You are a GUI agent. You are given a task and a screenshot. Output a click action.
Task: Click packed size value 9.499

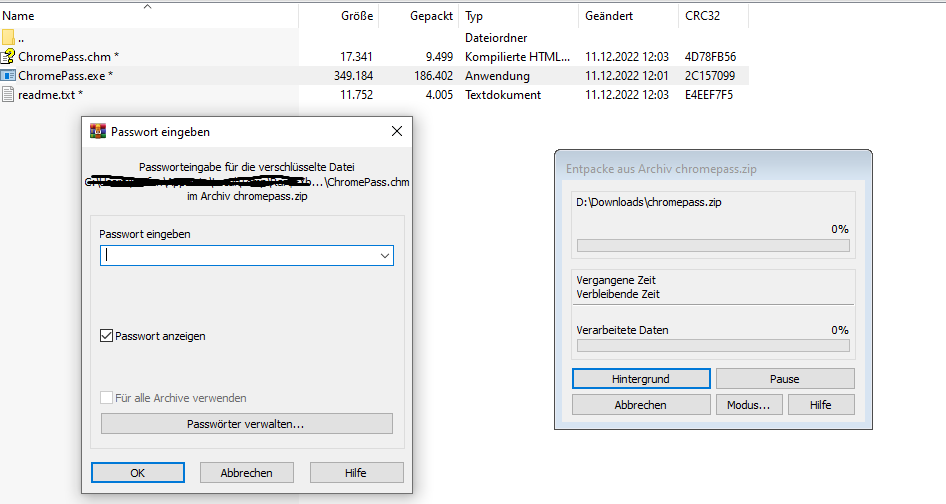click(x=439, y=57)
